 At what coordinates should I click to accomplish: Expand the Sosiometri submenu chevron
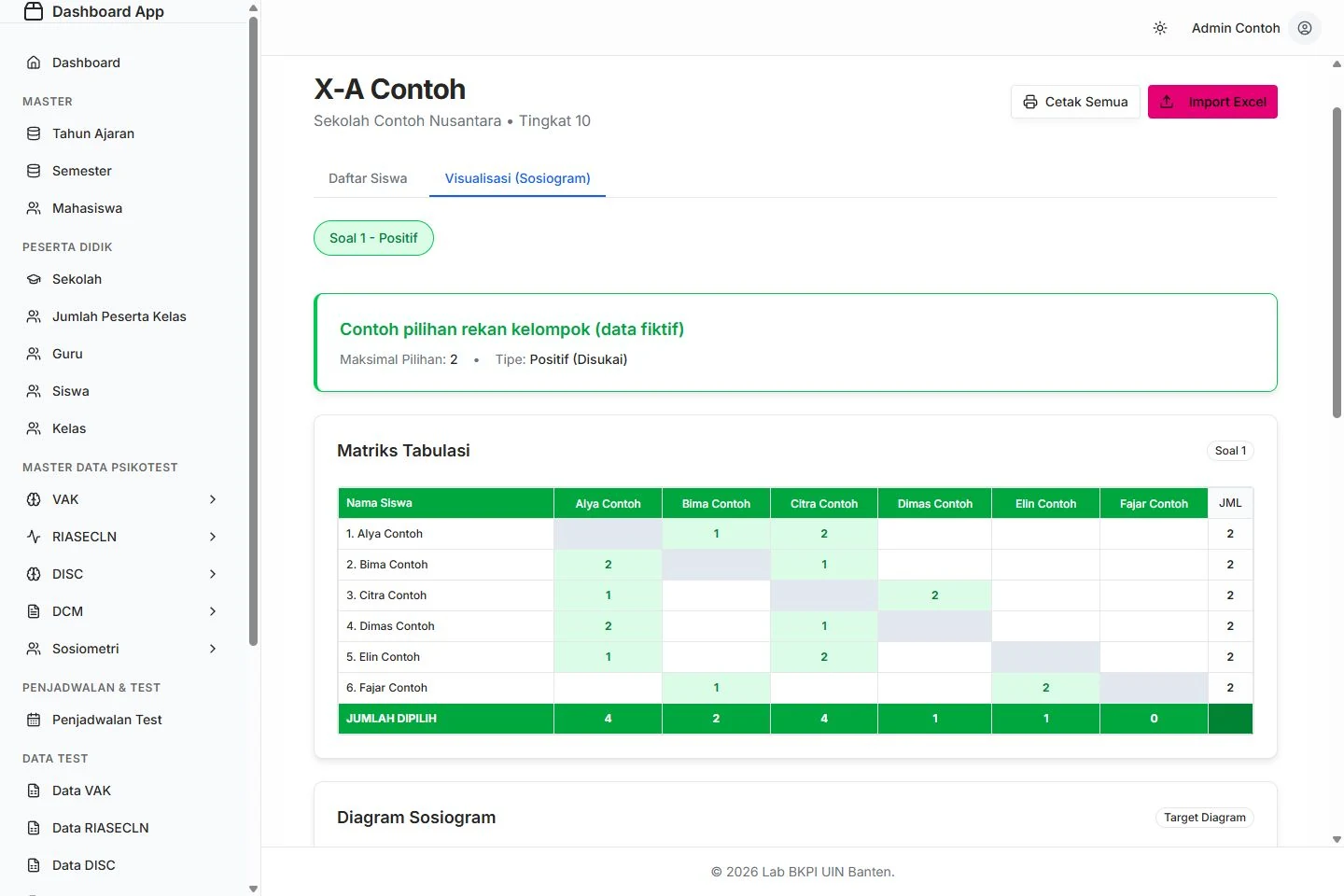pos(213,649)
